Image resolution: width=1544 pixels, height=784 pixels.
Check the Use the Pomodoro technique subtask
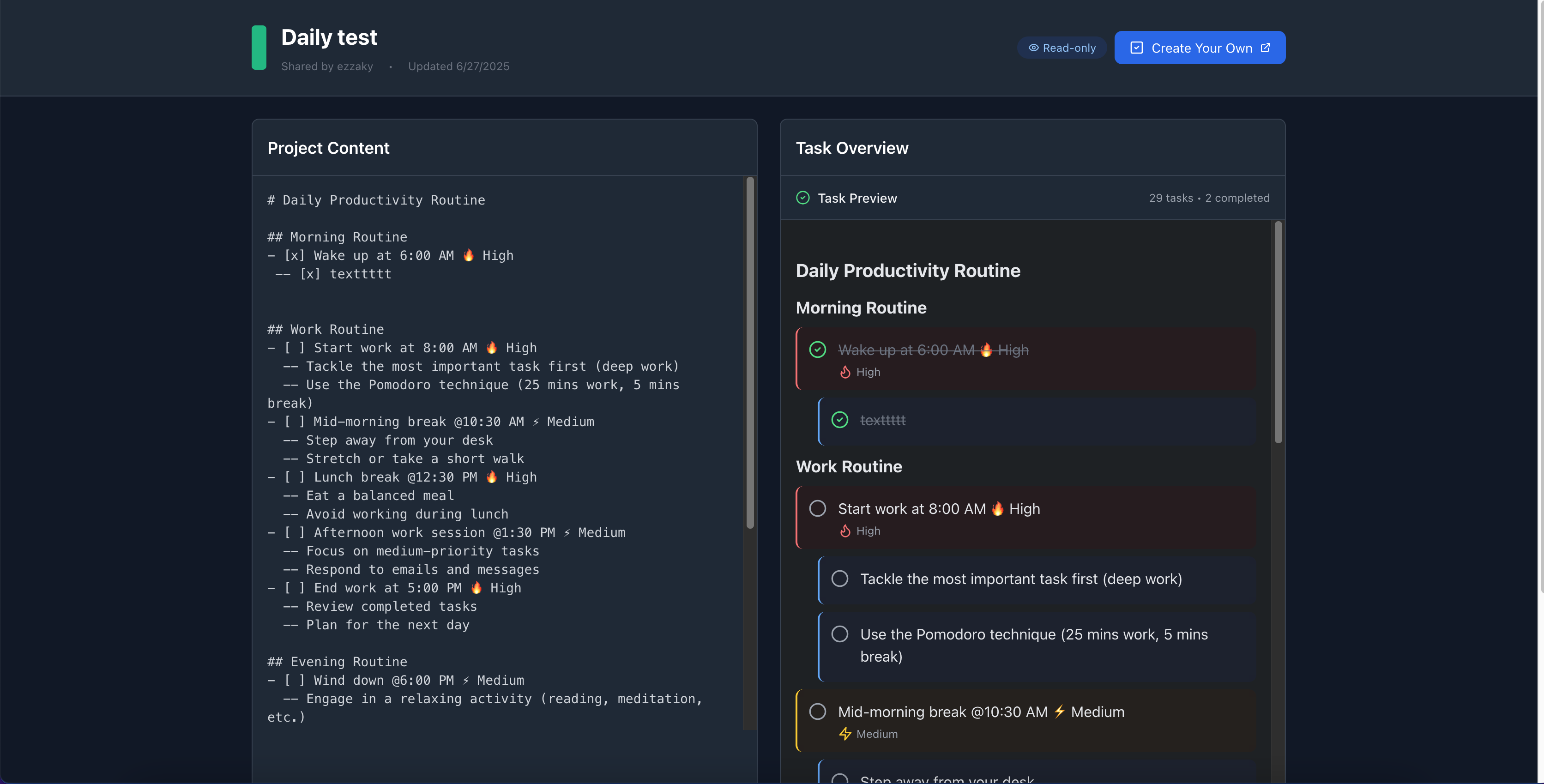tap(840, 634)
